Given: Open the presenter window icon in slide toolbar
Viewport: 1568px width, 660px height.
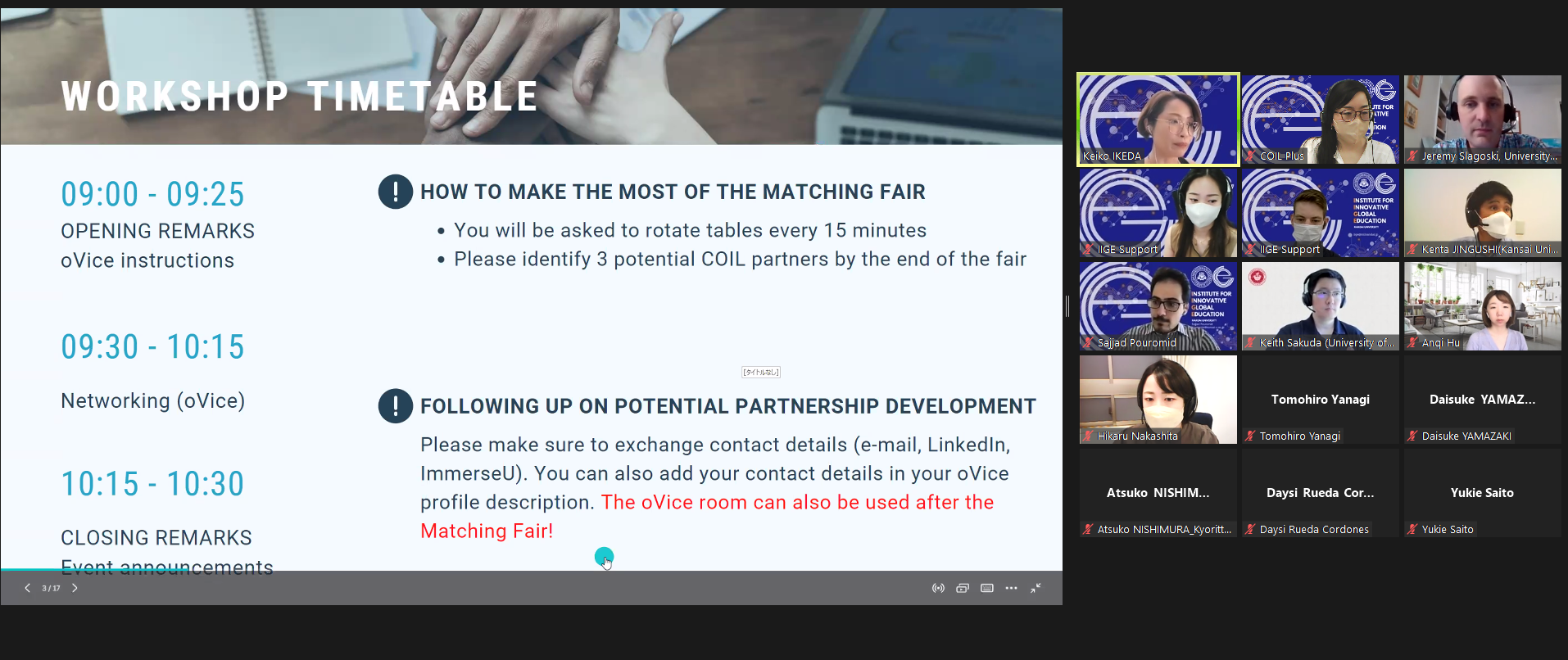Looking at the screenshot, I should 963,588.
